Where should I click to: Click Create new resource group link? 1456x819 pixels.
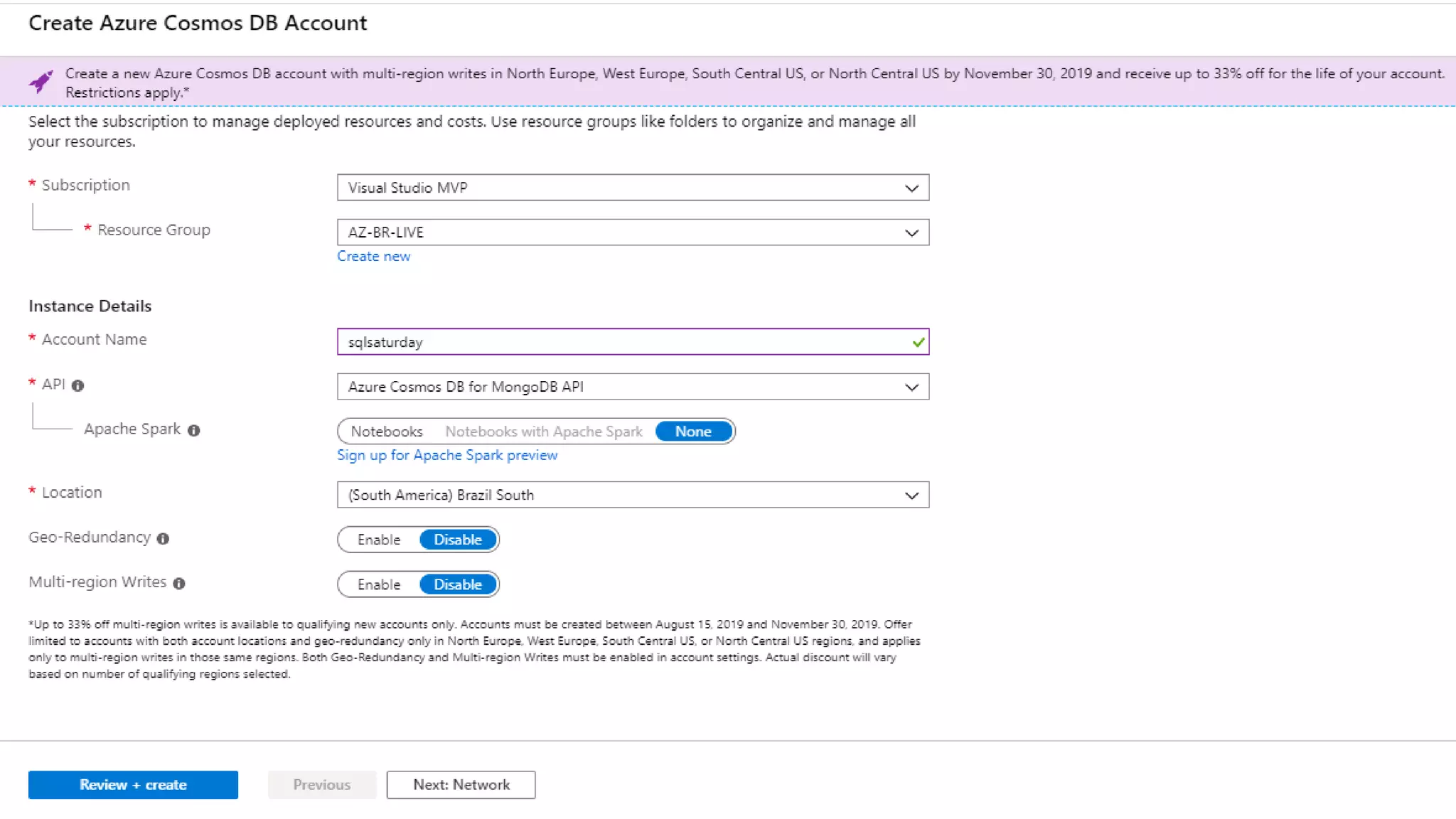point(373,256)
